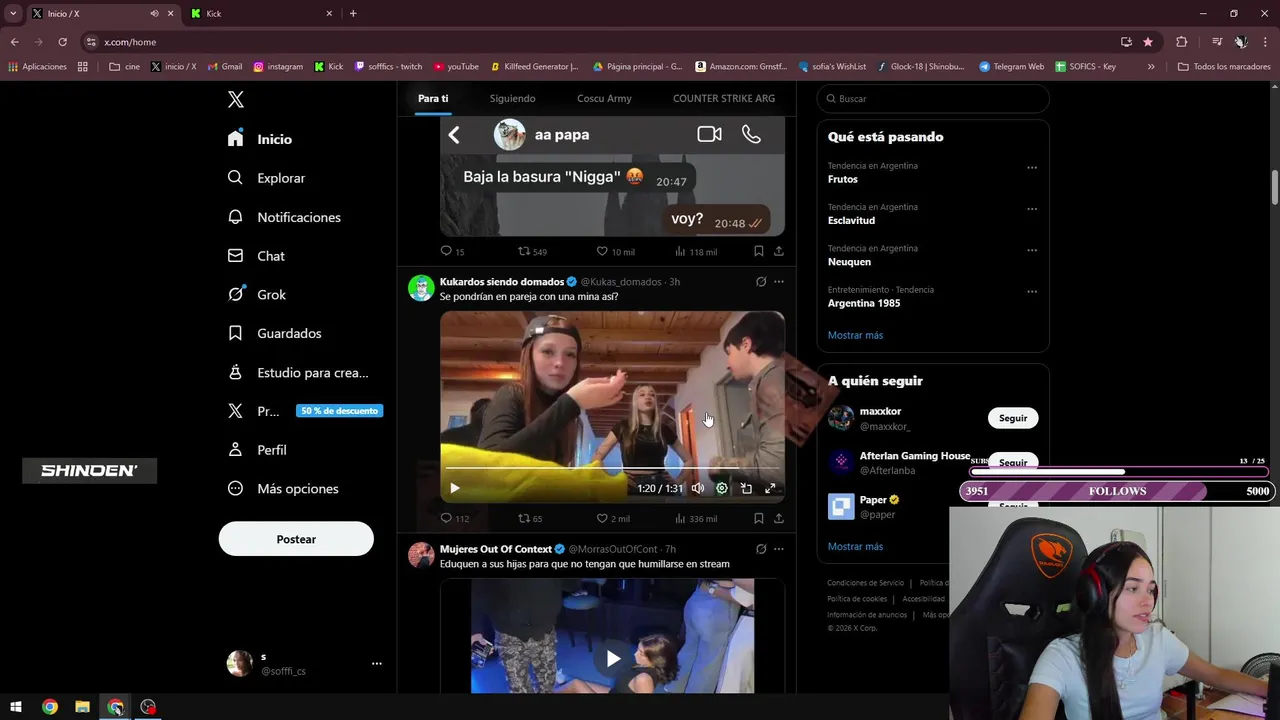View analytics of Kukardos post (336 mil)
The image size is (1280, 720).
696,518
